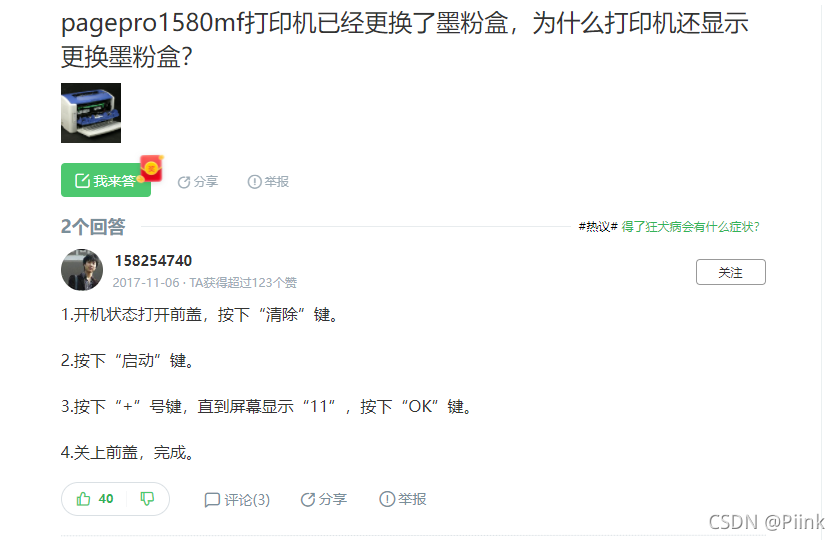
Task: Share the question via top 分享 icon
Action: pyautogui.click(x=198, y=182)
